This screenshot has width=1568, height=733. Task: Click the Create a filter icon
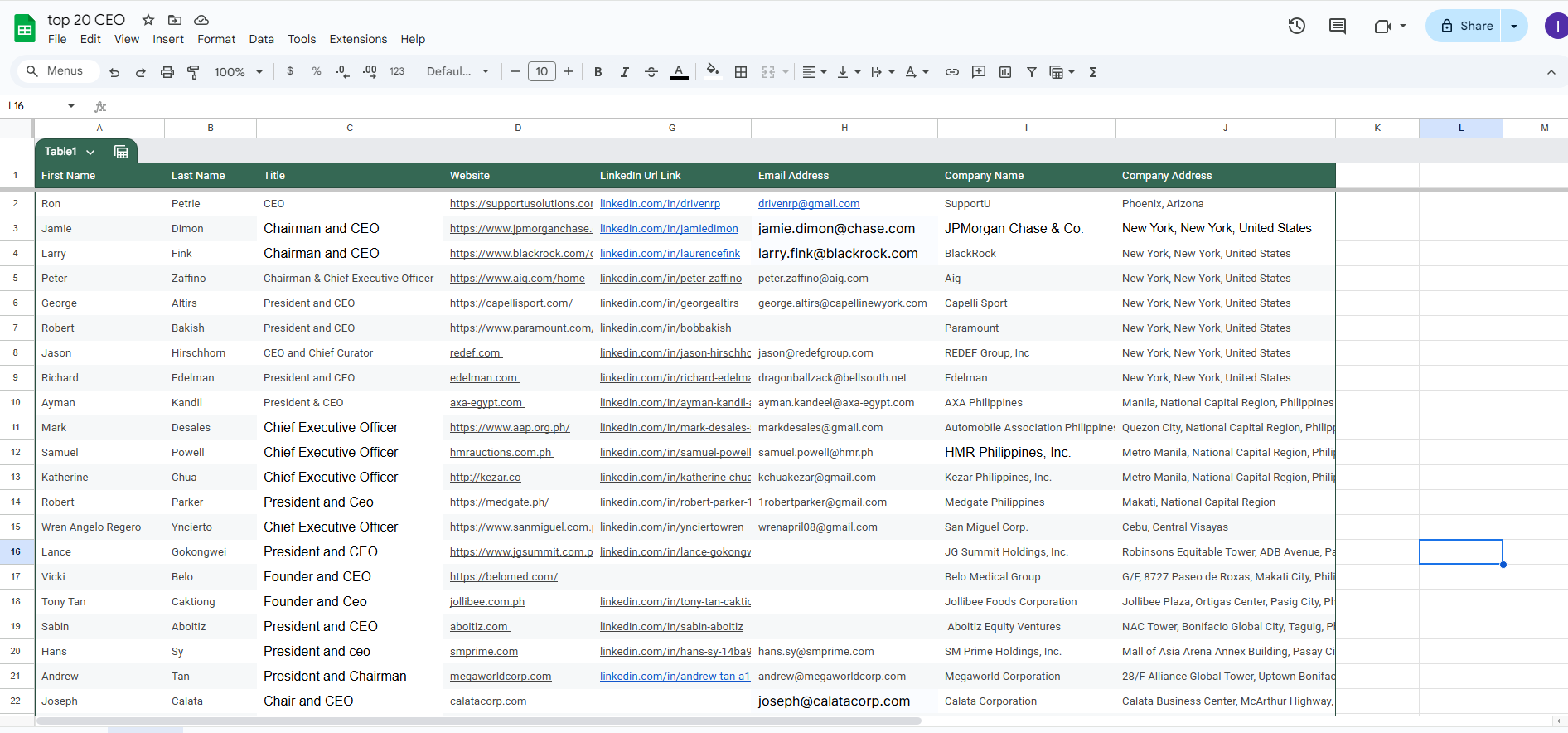tap(1032, 72)
